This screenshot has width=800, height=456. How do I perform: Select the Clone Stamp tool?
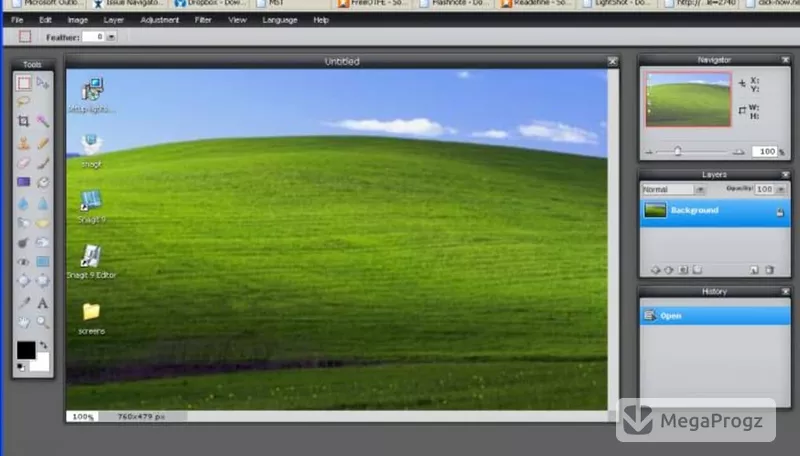23,143
